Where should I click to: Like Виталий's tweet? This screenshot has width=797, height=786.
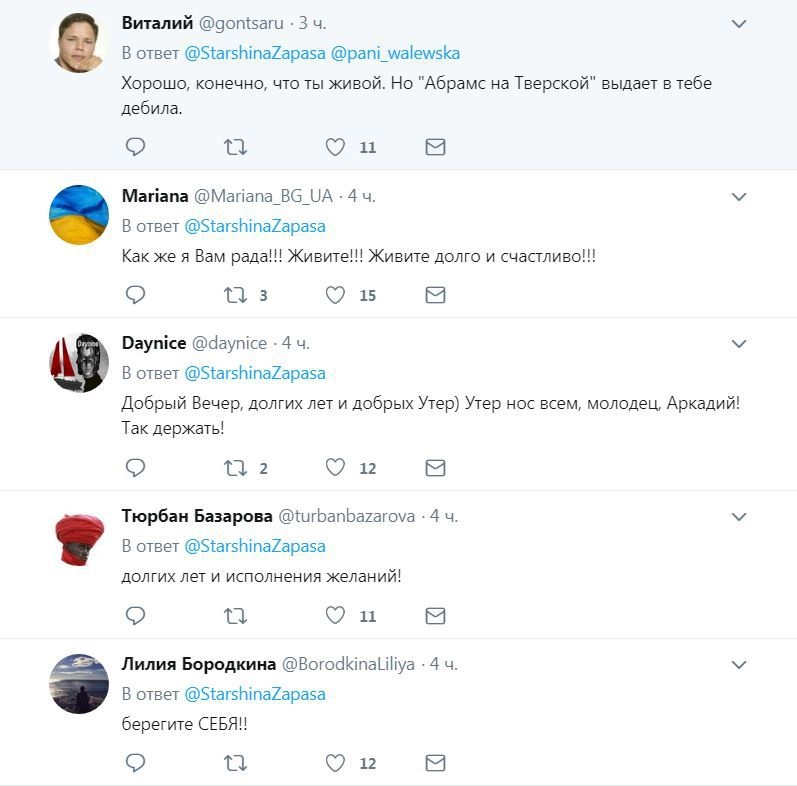click(x=335, y=147)
